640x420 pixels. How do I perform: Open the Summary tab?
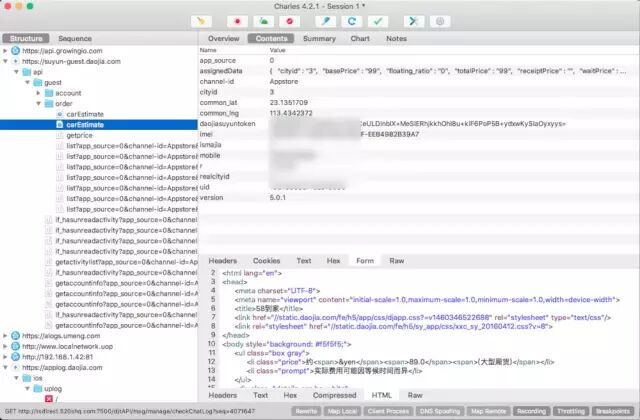[319, 38]
